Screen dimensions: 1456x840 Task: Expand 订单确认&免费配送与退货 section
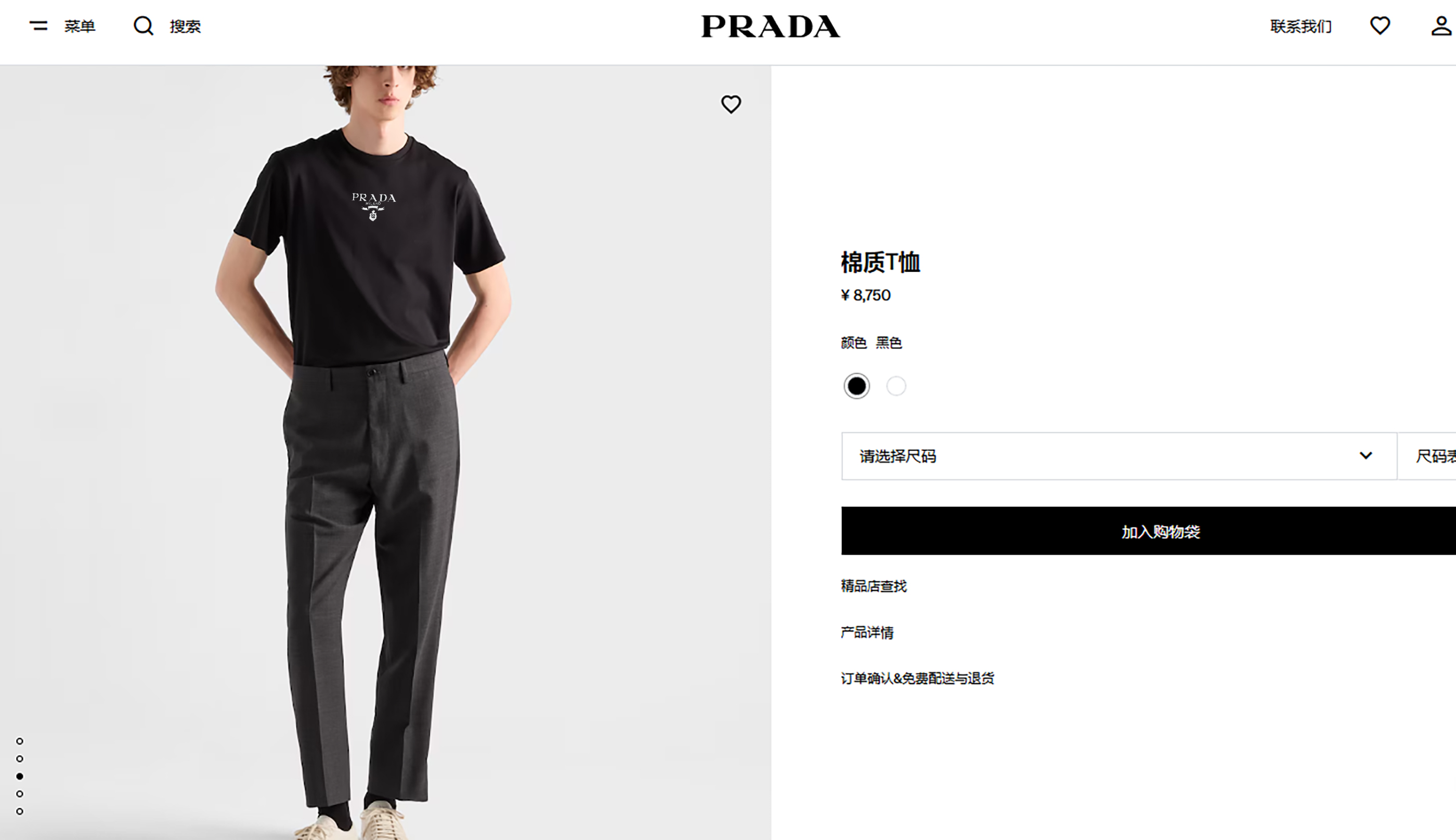(917, 678)
